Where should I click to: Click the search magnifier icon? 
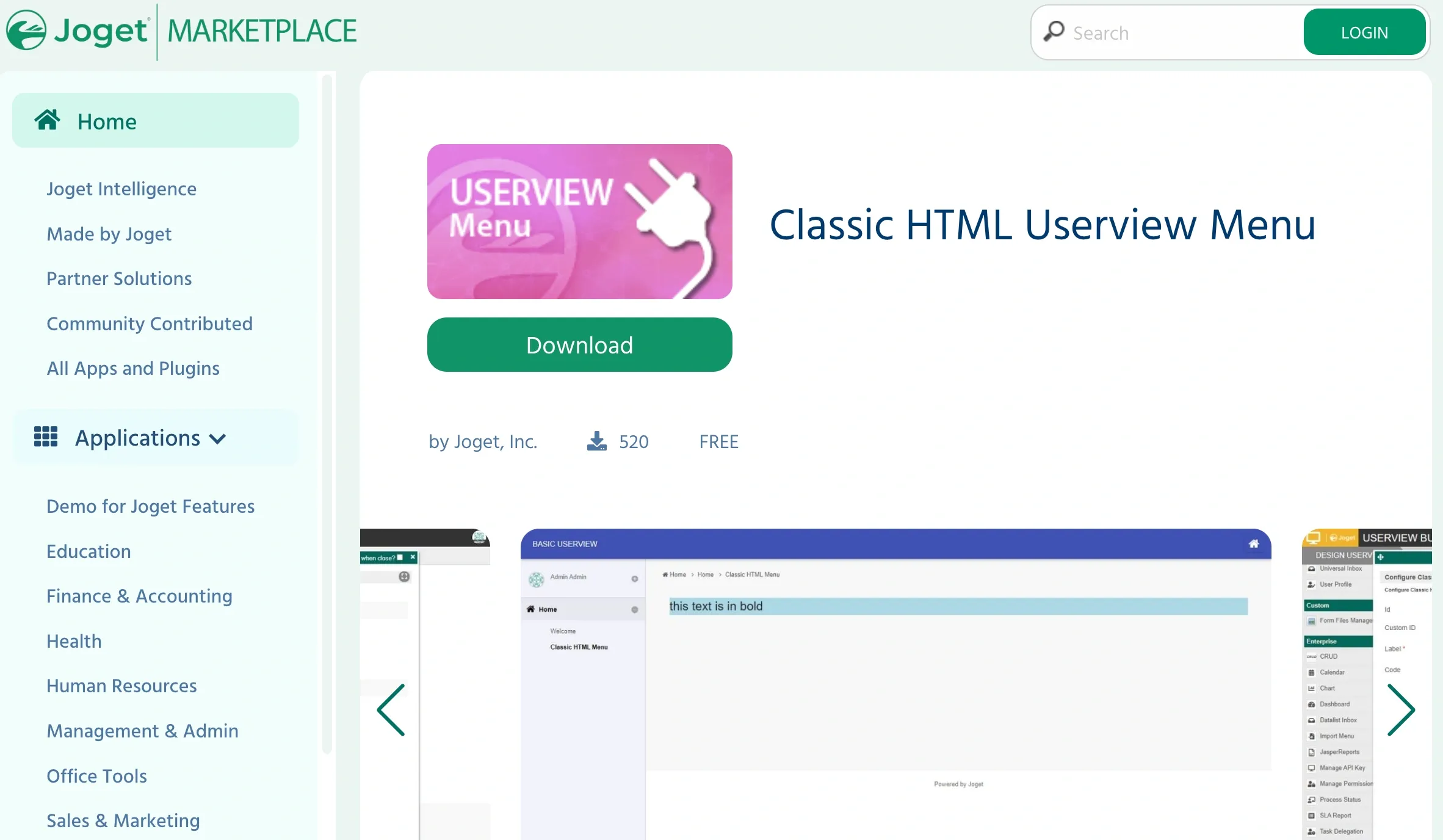click(1054, 32)
